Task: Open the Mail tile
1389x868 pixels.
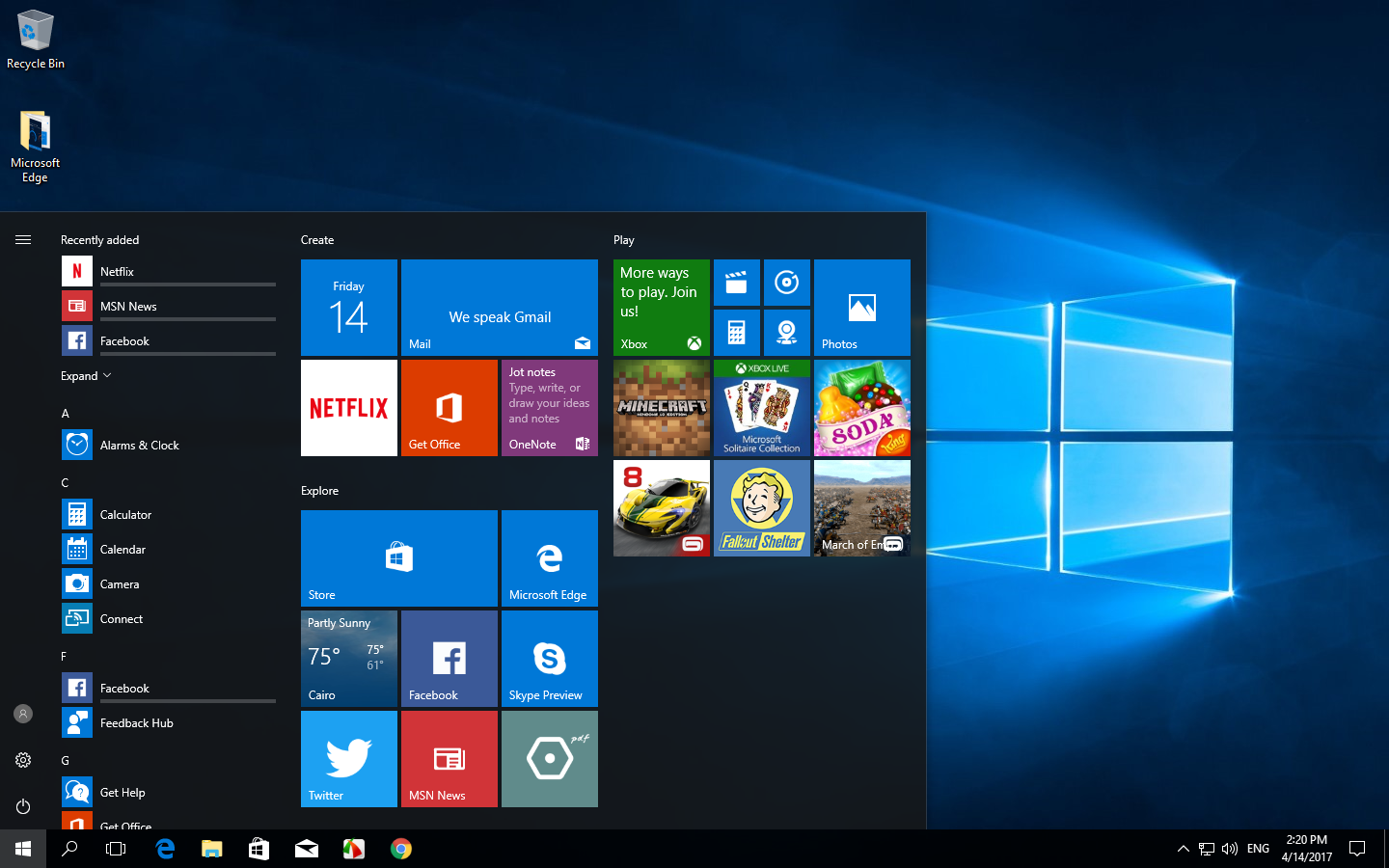Action: click(x=500, y=308)
